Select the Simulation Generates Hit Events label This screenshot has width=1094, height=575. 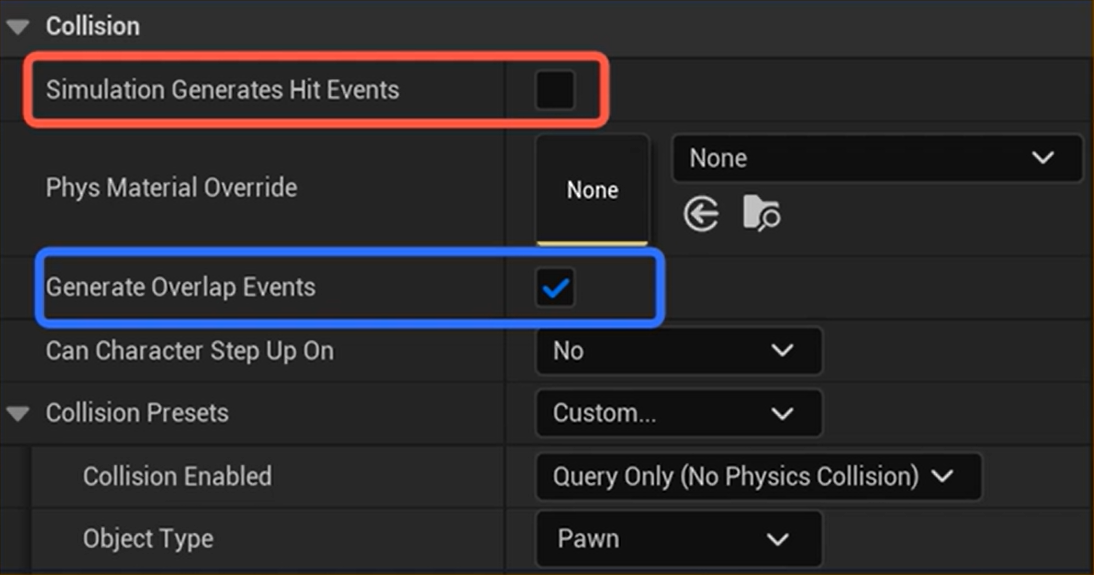(x=222, y=90)
